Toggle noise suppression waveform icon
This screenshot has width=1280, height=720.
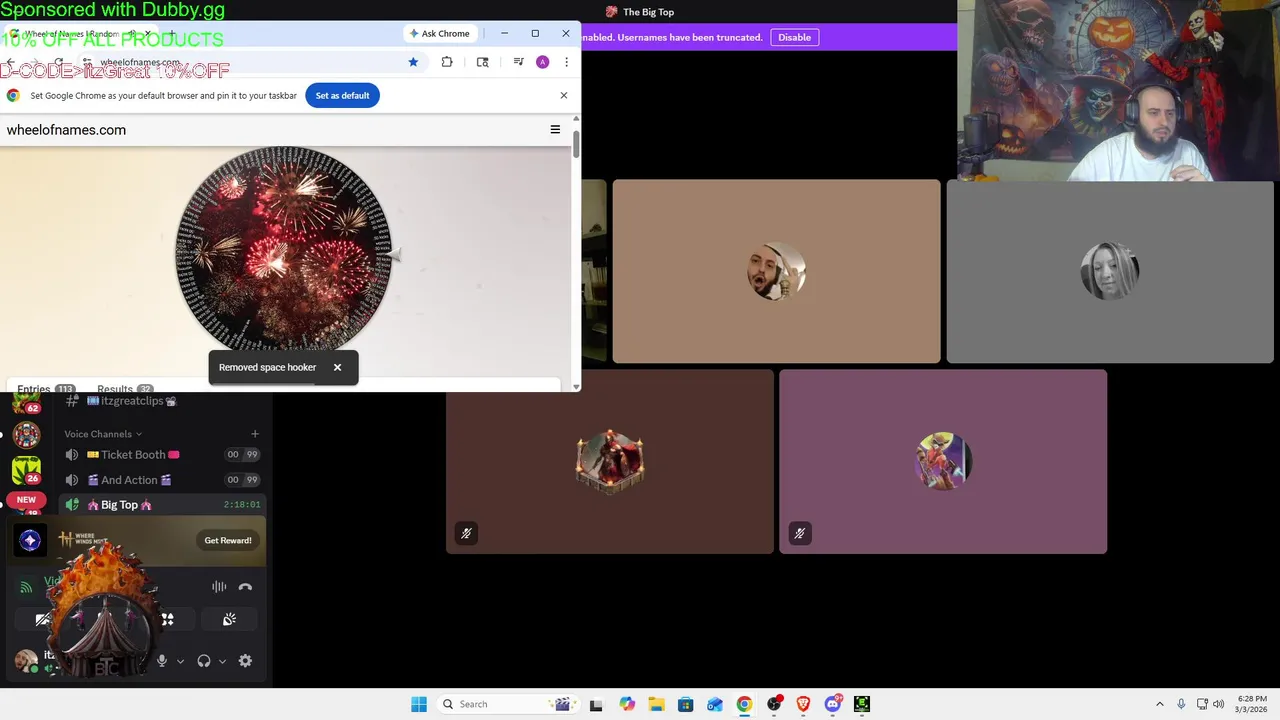219,587
